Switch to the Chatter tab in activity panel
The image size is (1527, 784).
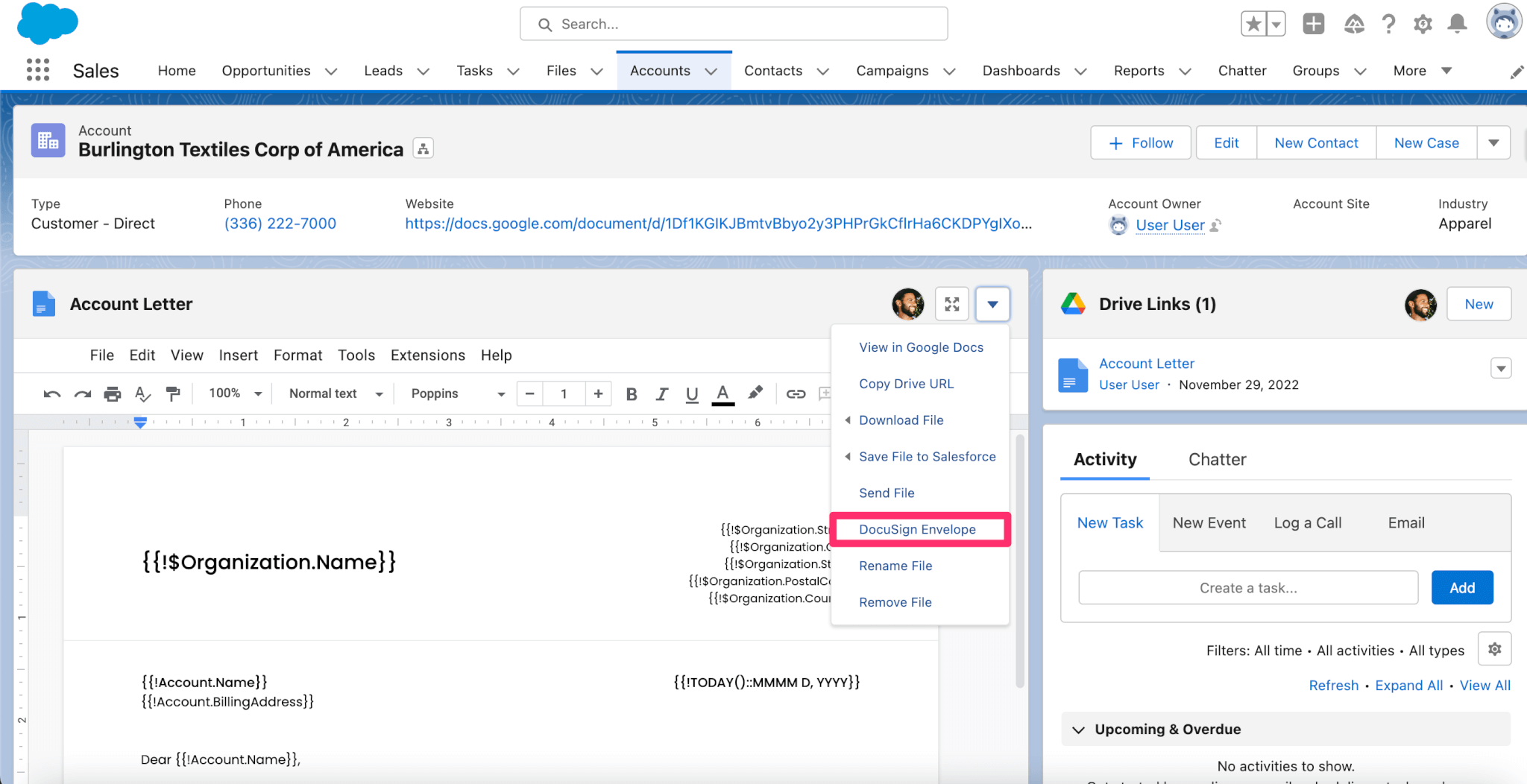coord(1217,460)
